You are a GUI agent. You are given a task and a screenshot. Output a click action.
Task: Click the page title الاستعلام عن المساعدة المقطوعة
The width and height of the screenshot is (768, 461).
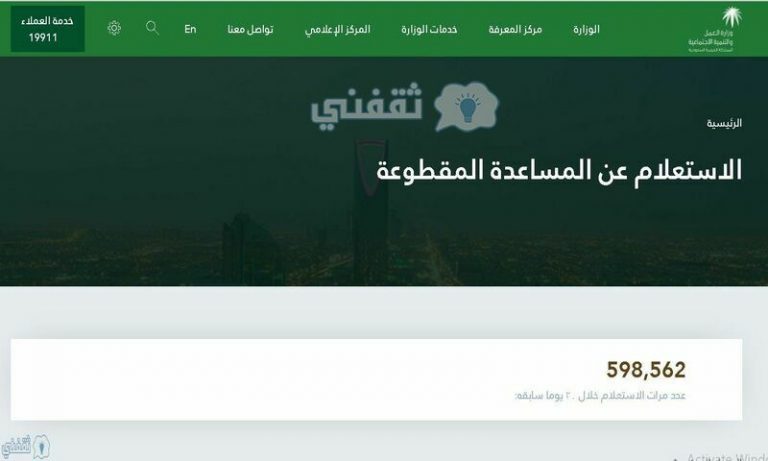[559, 170]
